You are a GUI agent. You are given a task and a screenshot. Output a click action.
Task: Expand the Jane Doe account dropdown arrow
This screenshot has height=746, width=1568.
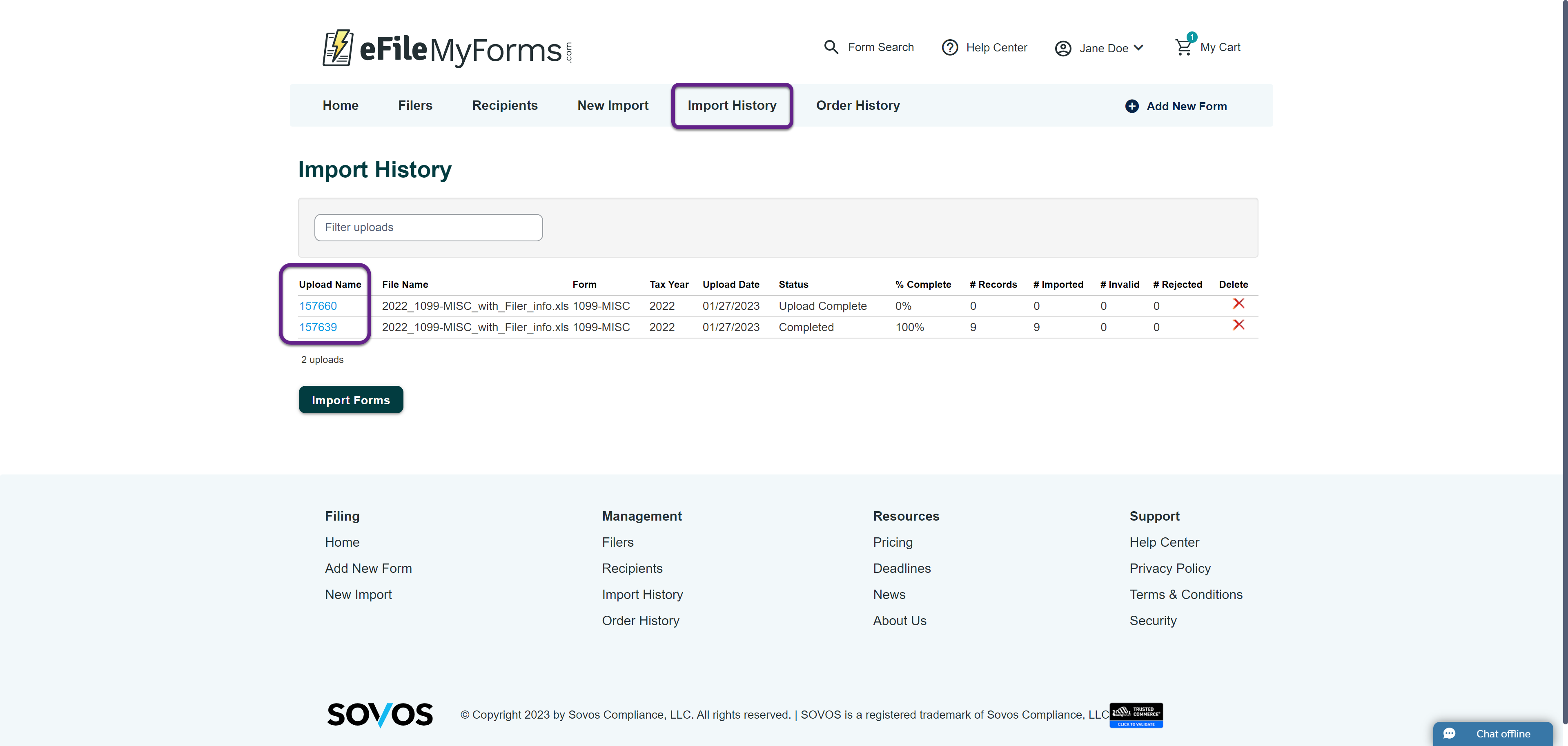(x=1138, y=47)
